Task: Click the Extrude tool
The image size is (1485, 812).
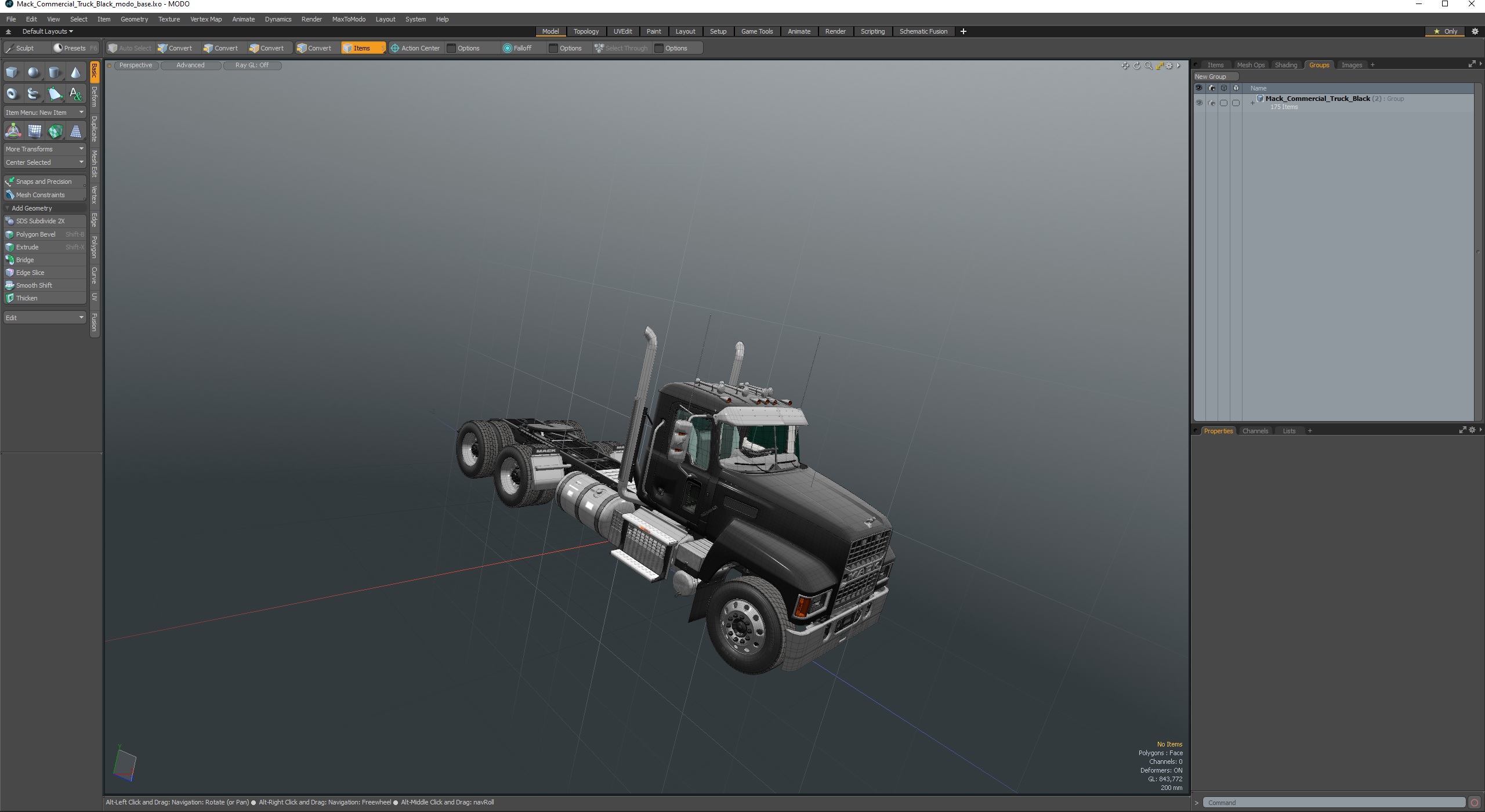Action: [45, 247]
